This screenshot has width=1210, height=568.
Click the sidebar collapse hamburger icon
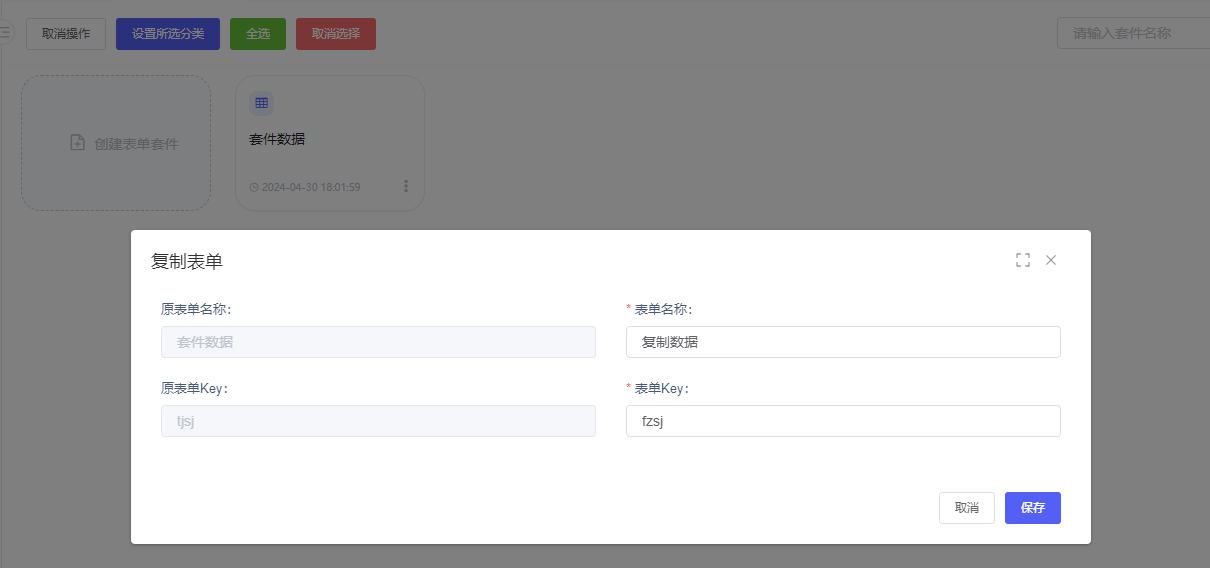[x=4, y=33]
